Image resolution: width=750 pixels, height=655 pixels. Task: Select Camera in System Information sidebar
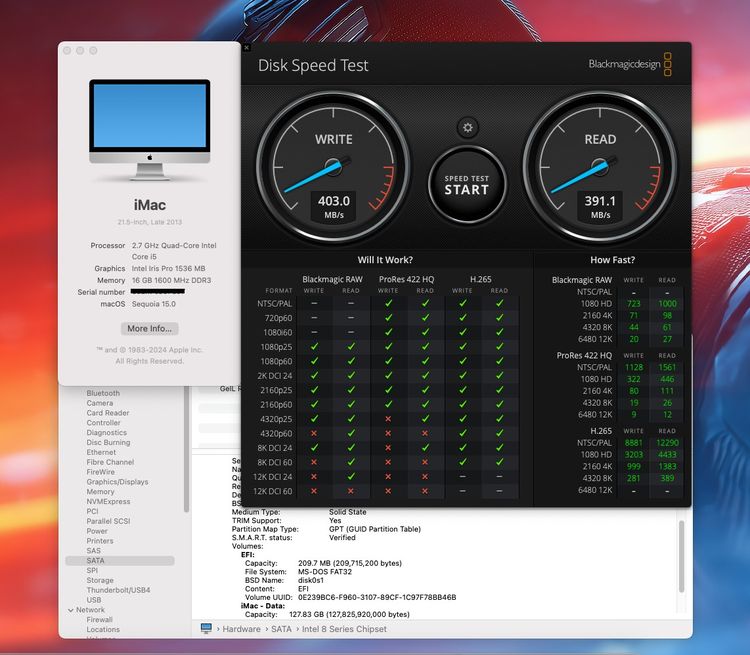[x=100, y=403]
